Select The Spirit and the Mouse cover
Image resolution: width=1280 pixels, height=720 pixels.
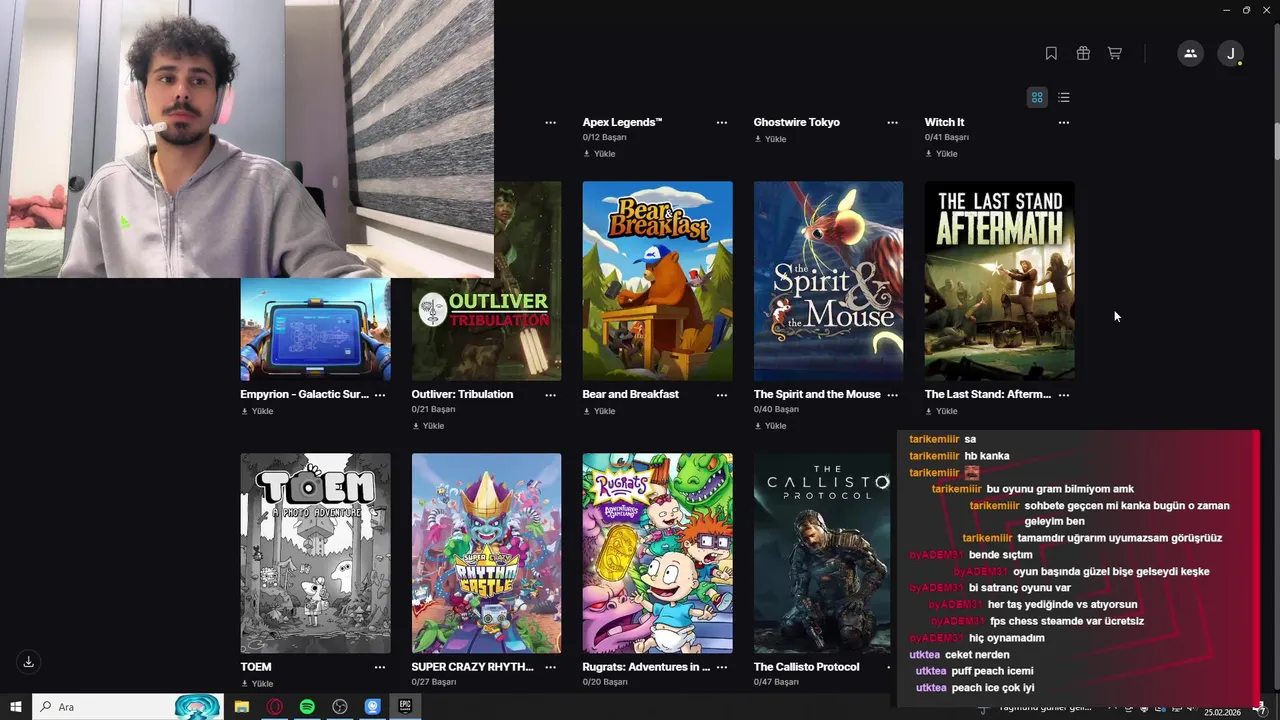[x=828, y=281]
